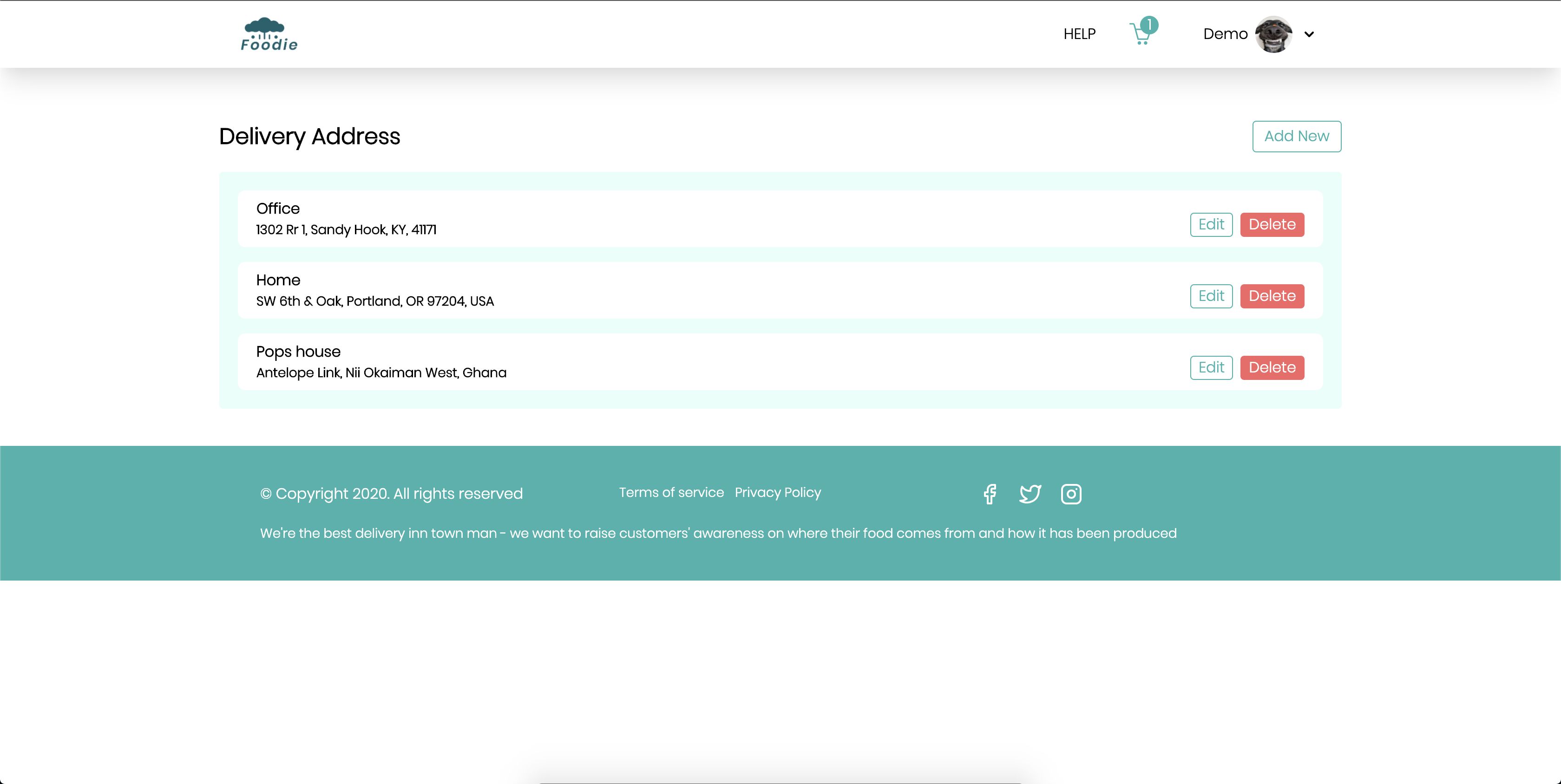This screenshot has width=1561, height=784.
Task: Delete the Pops house address
Action: [x=1272, y=368]
